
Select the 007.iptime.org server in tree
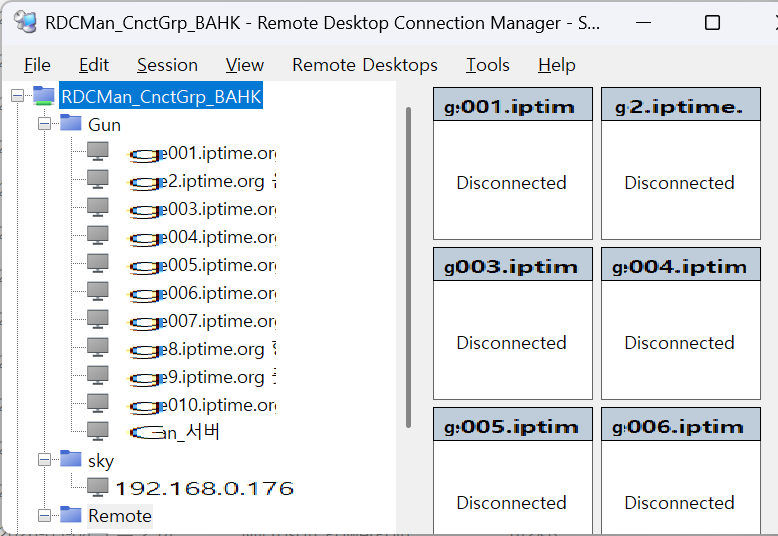(x=202, y=322)
